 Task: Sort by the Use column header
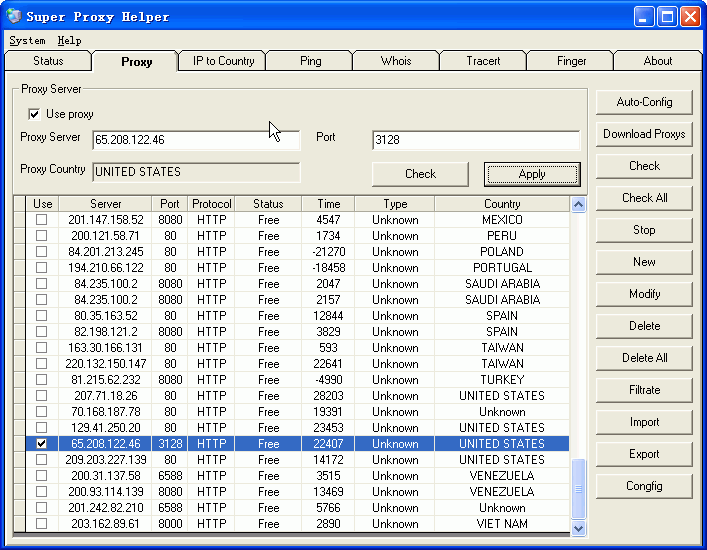(42, 204)
